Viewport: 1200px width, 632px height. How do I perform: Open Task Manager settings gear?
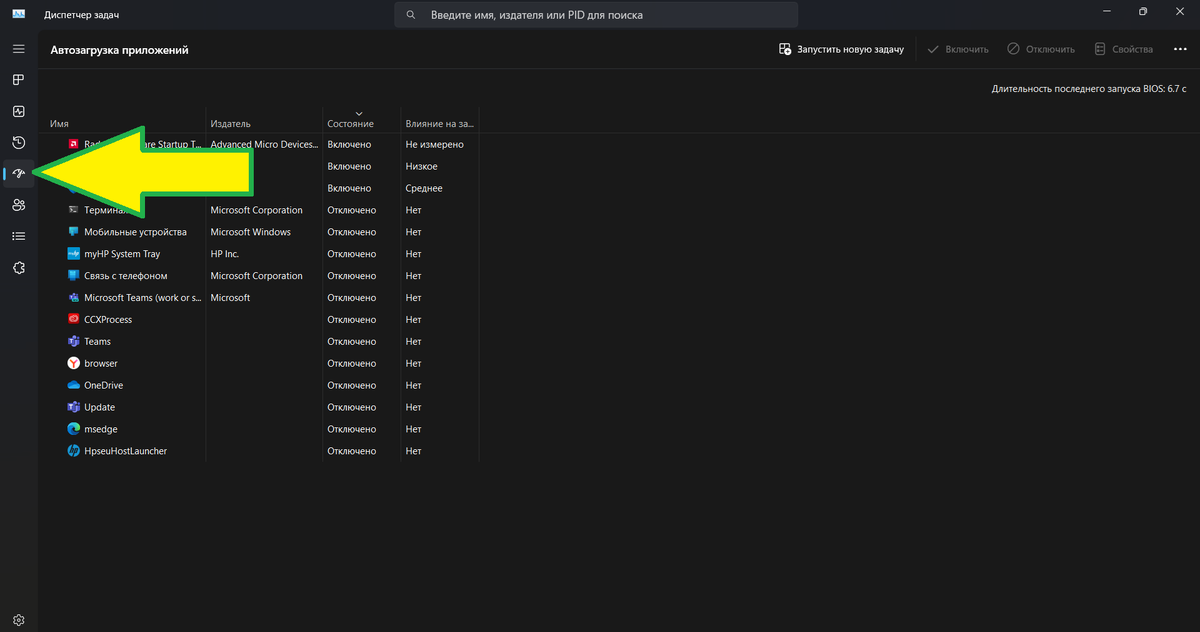click(18, 620)
